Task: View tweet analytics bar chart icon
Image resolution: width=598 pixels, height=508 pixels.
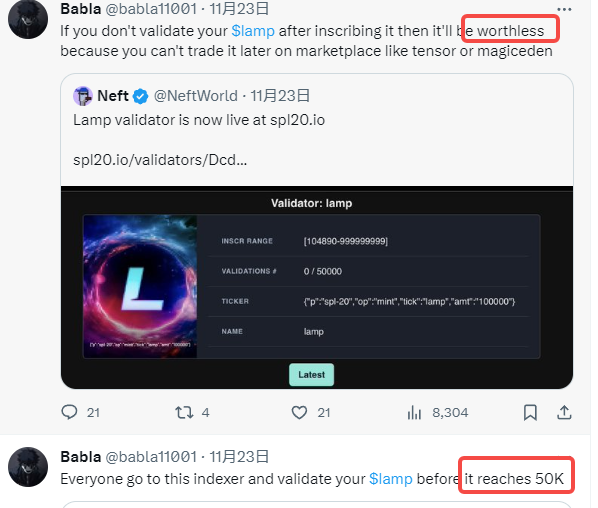Action: pyautogui.click(x=414, y=413)
